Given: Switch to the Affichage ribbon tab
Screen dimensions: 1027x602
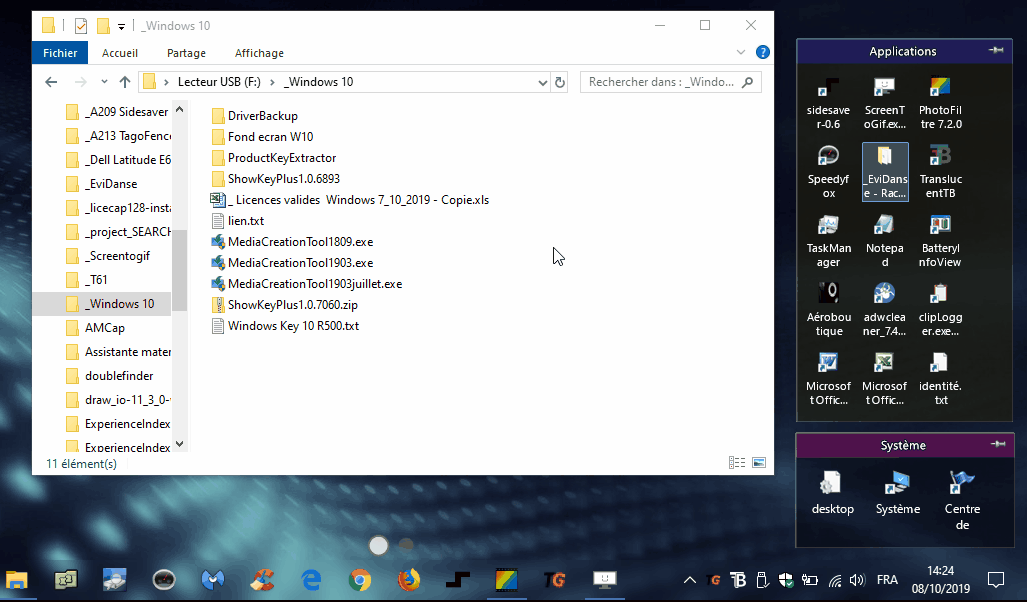Looking at the screenshot, I should coord(259,53).
